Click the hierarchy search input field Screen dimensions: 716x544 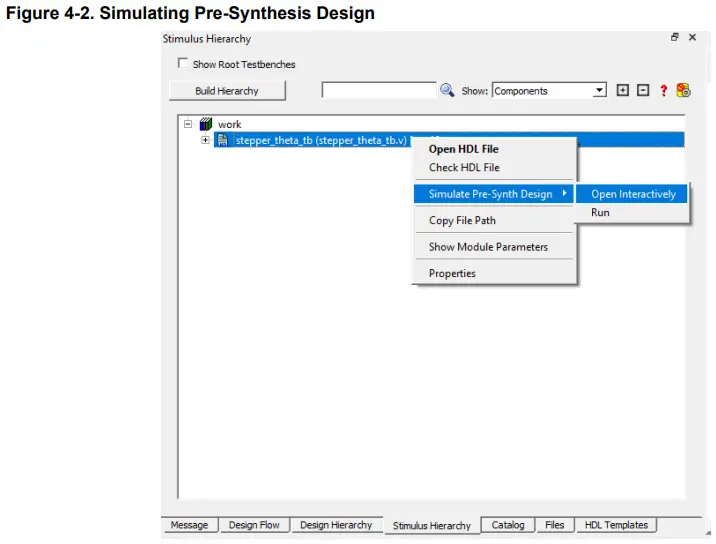coord(379,90)
